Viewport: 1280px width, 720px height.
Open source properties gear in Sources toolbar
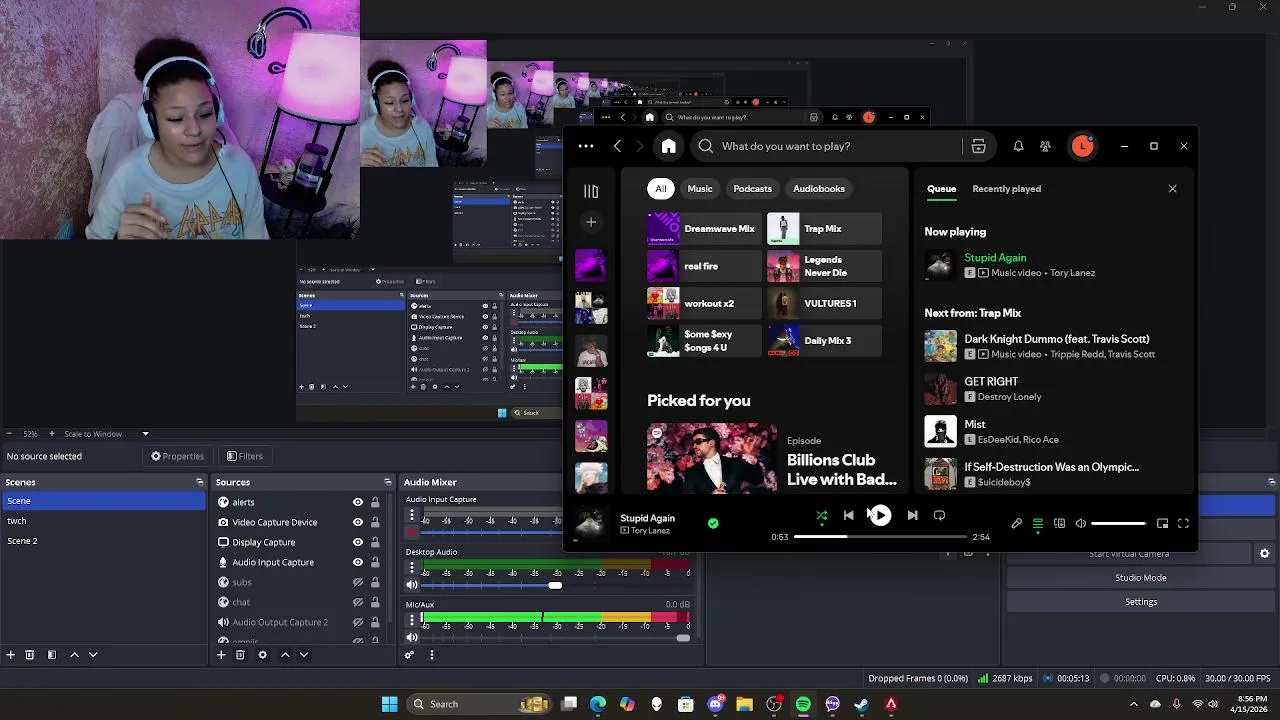tap(262, 655)
